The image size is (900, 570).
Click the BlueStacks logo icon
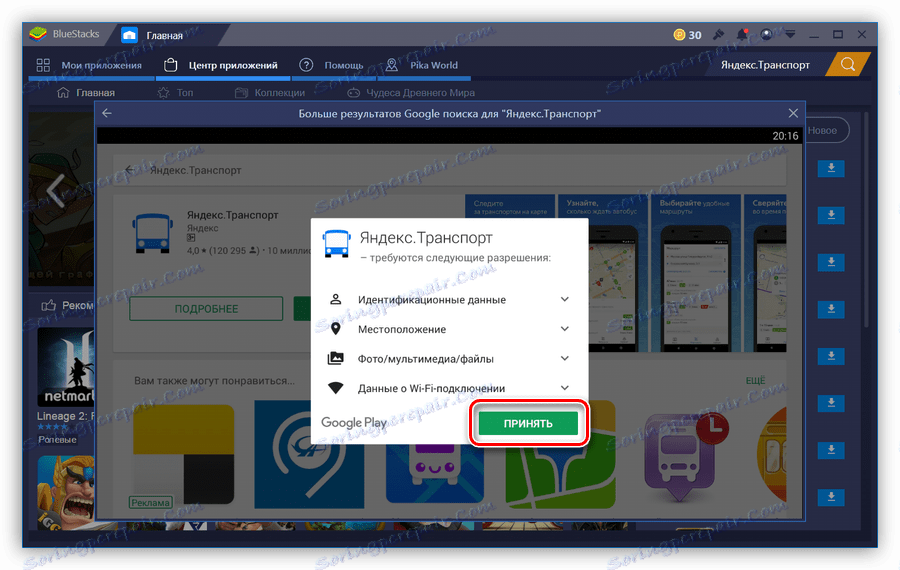coord(38,34)
